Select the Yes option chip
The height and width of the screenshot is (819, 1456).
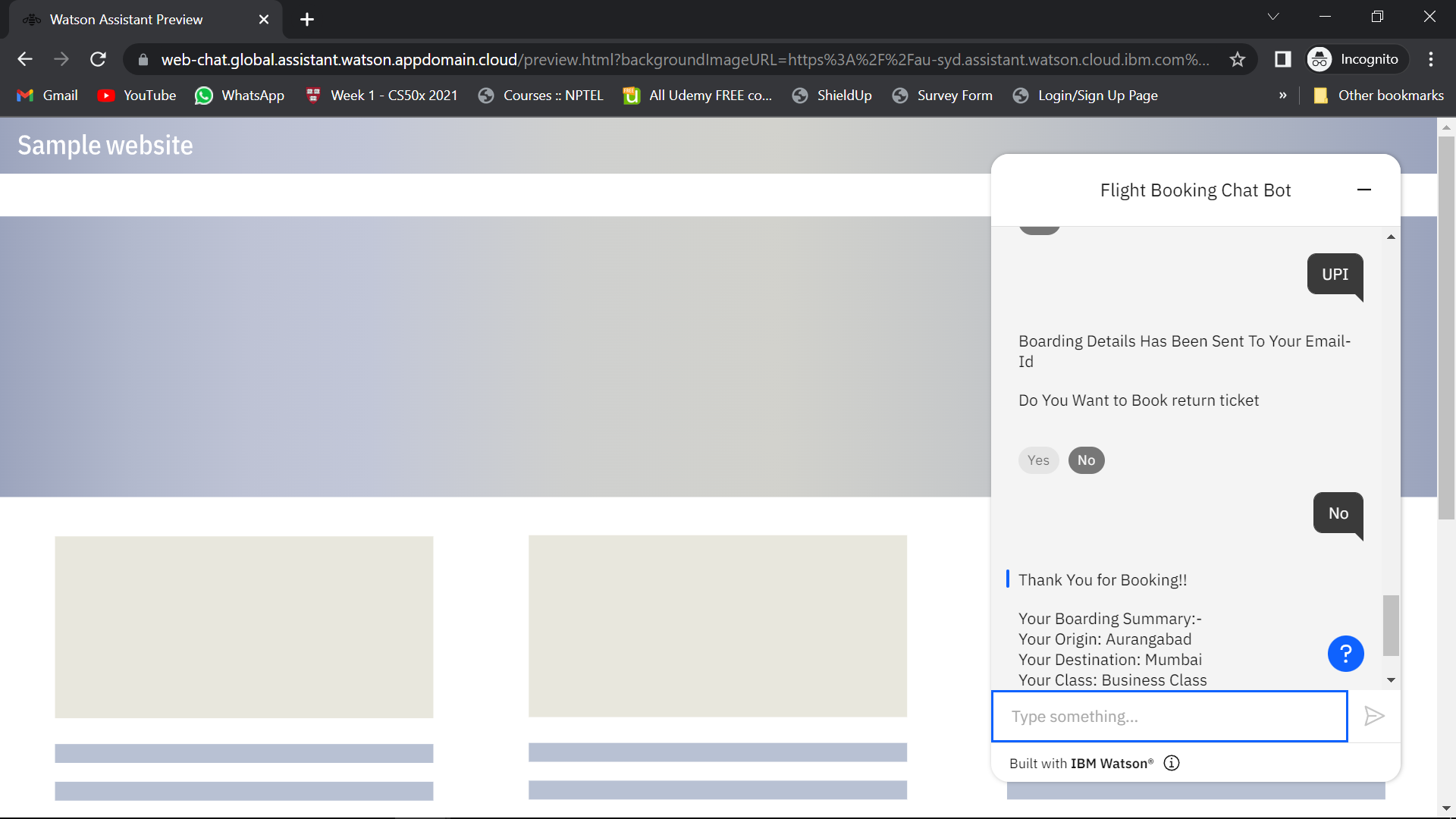point(1038,460)
